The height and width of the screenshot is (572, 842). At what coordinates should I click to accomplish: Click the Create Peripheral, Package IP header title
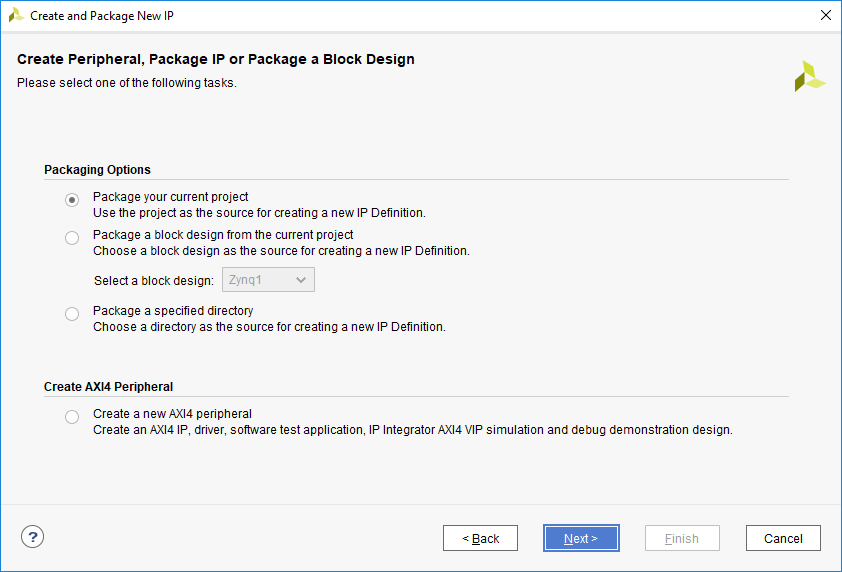point(215,60)
